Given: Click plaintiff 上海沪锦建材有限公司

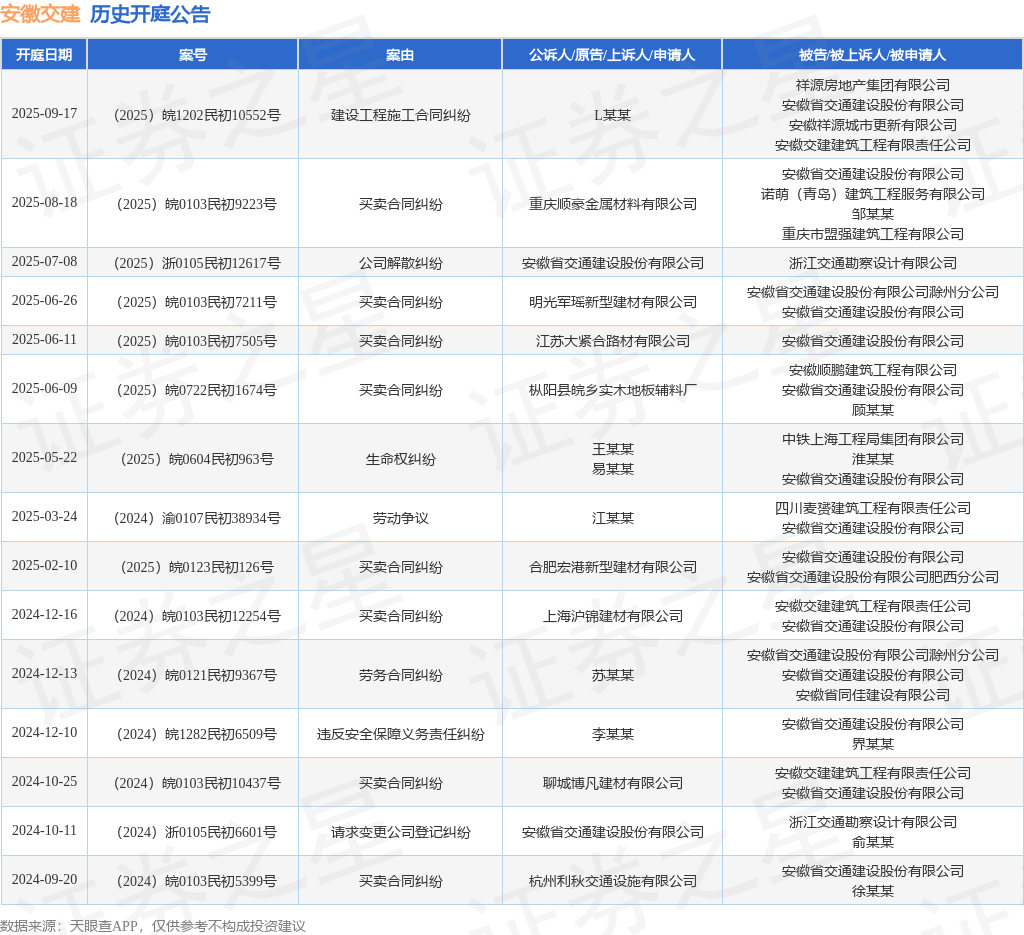Looking at the screenshot, I should click(x=613, y=616).
